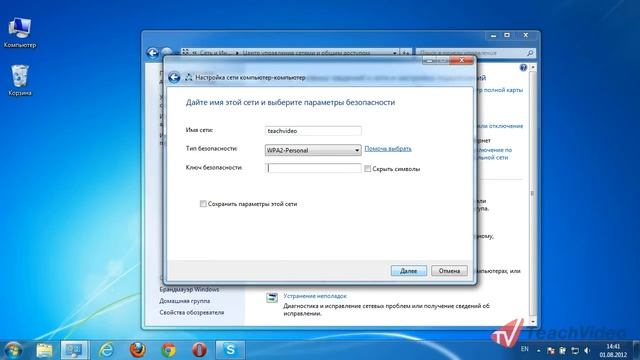Click the Control Panel window vertical scrollbar
The width and height of the screenshot is (640, 360).
click(x=532, y=194)
